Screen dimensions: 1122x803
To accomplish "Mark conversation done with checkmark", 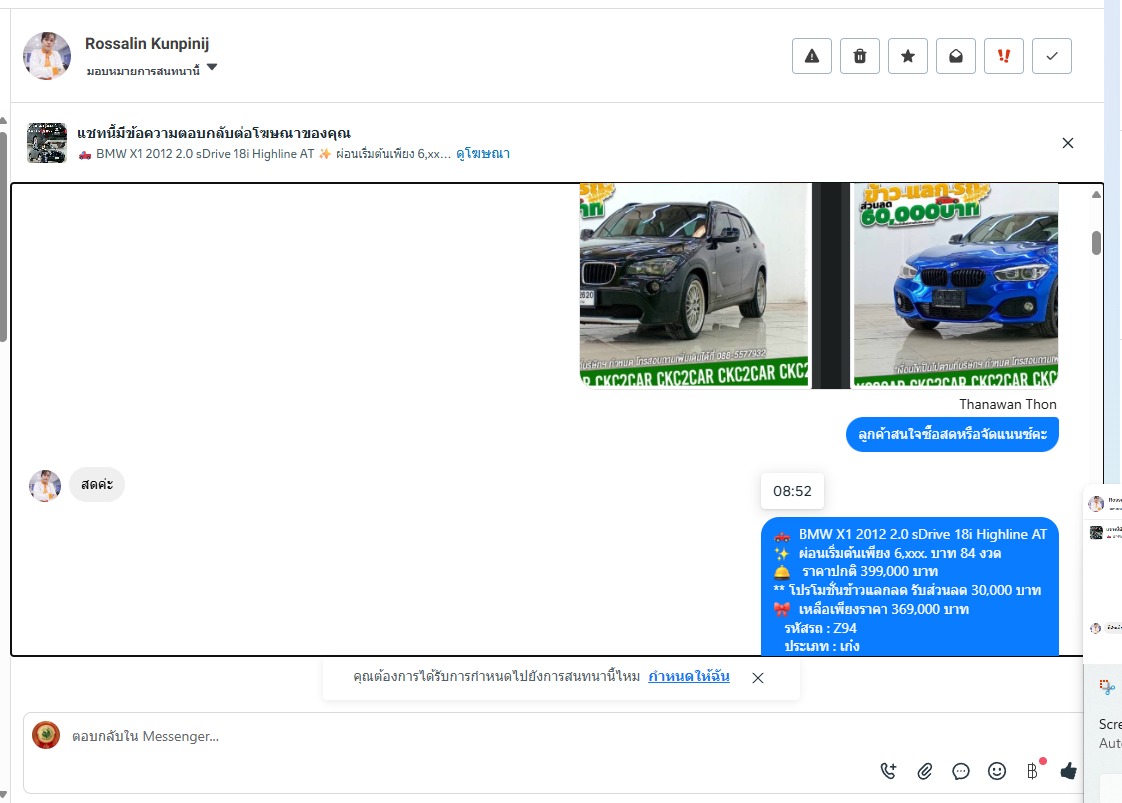I will (1052, 57).
